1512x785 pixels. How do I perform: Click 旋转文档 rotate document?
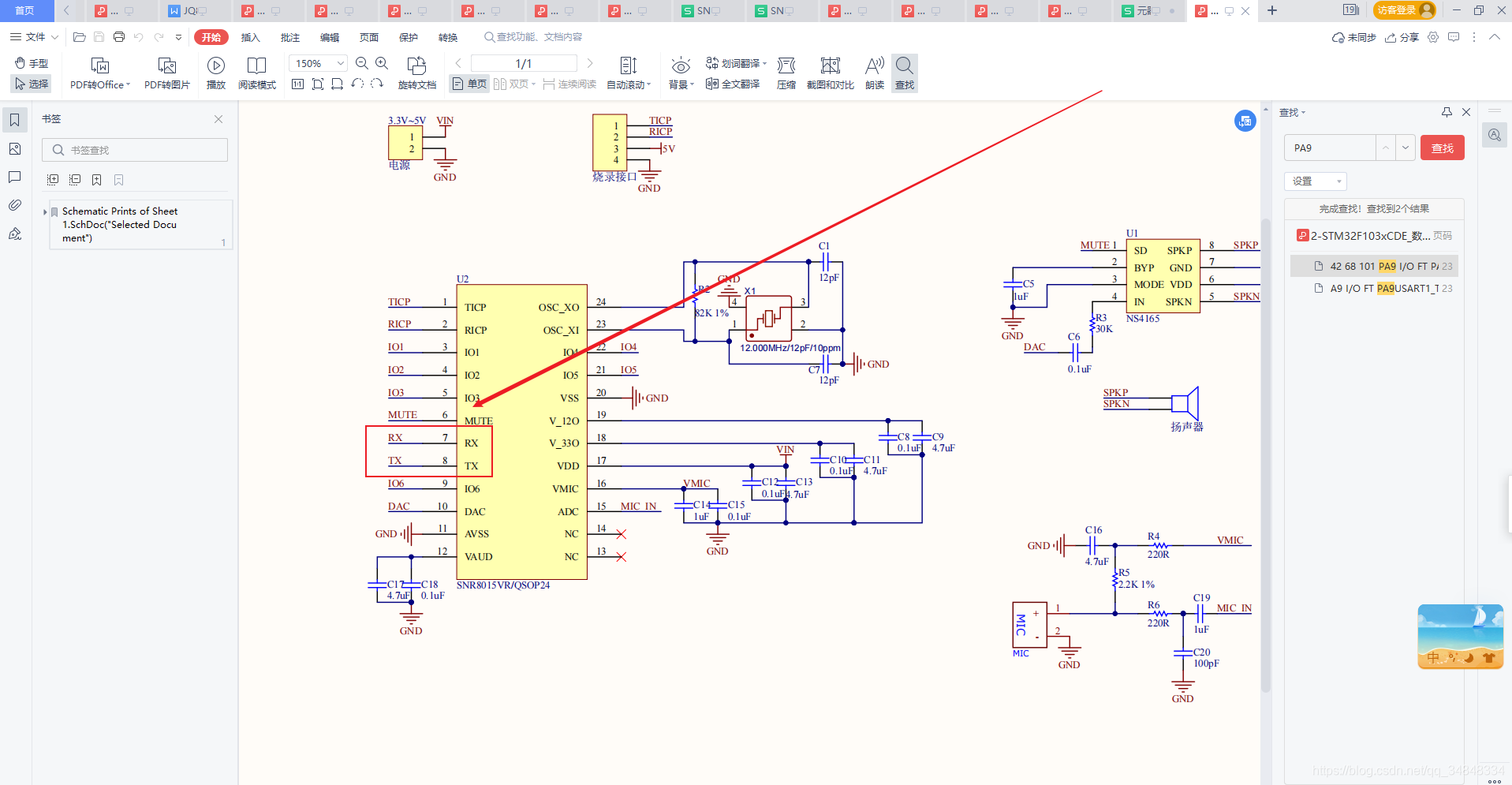pos(416,73)
